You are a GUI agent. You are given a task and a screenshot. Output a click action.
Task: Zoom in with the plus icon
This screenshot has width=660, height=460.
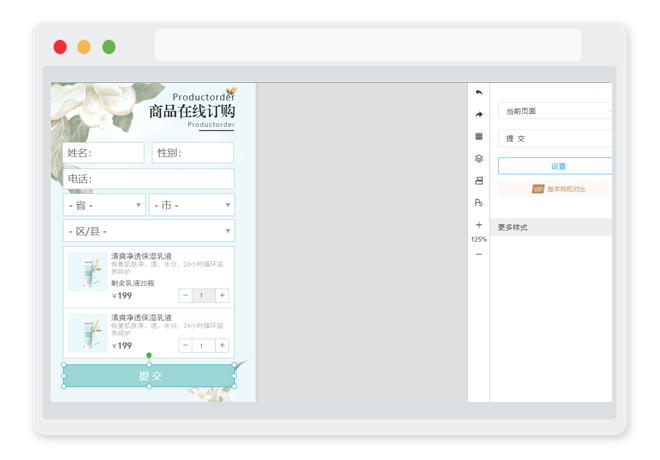(x=479, y=225)
